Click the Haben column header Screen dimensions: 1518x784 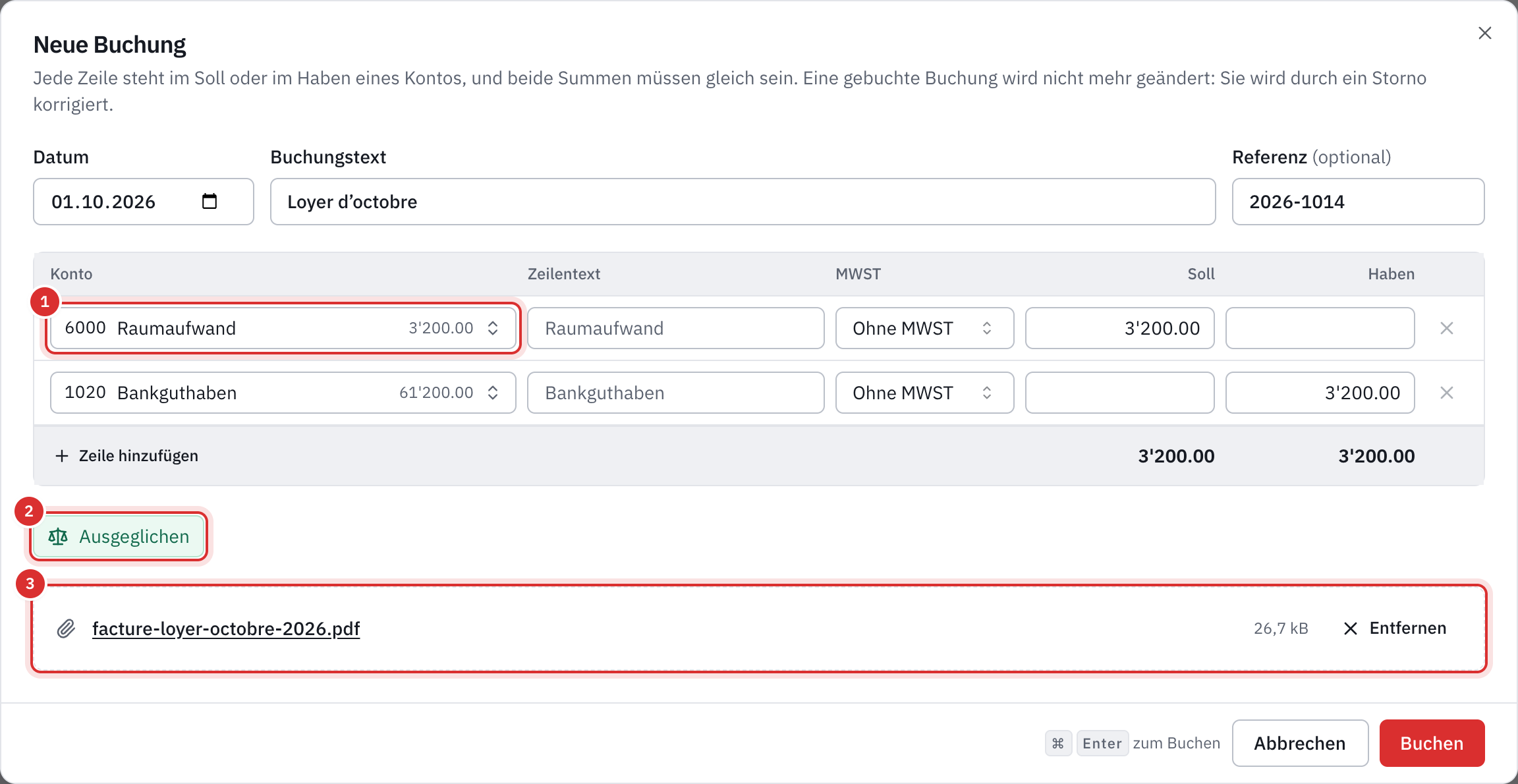(1391, 274)
